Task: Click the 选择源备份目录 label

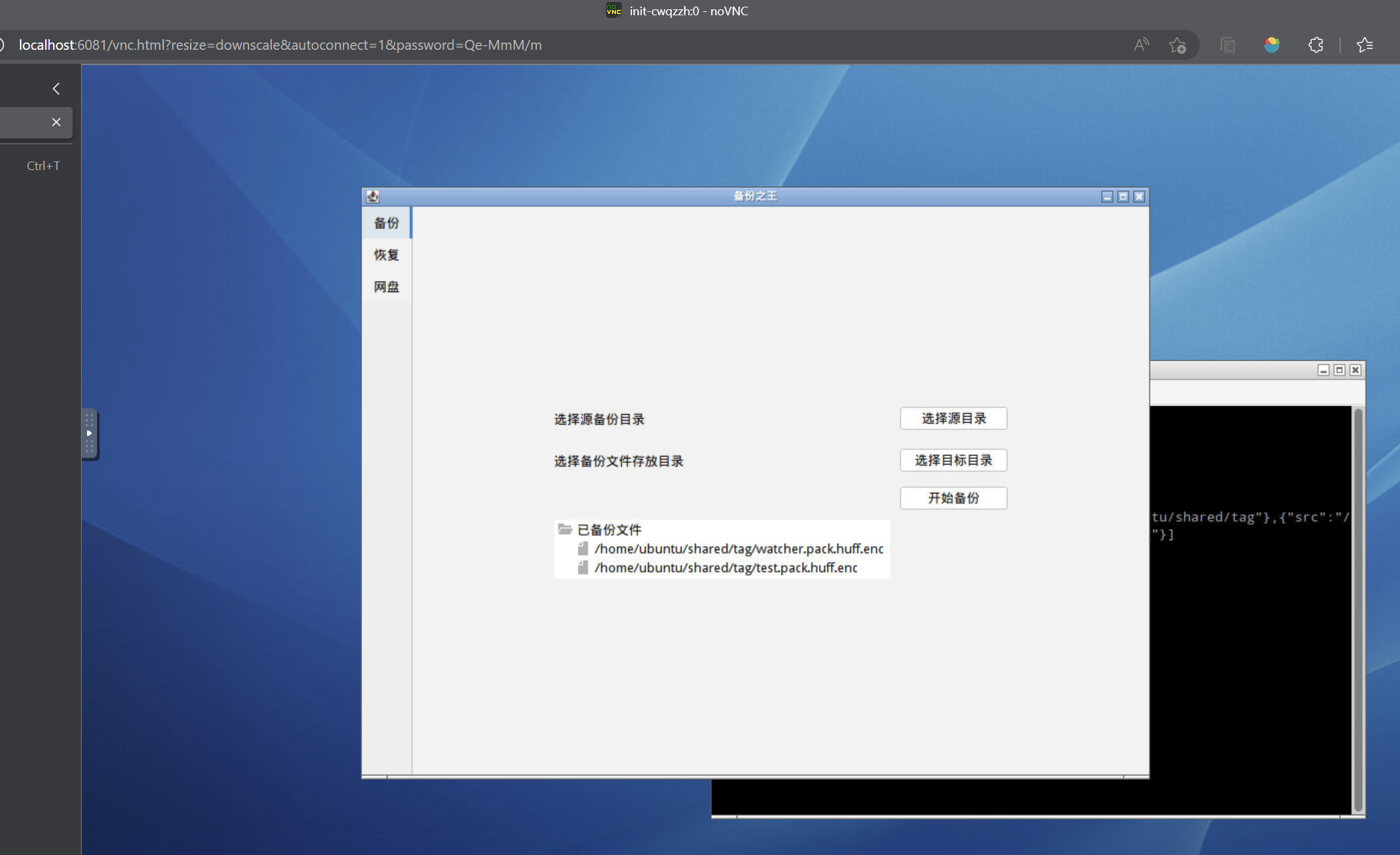Action: coord(599,419)
